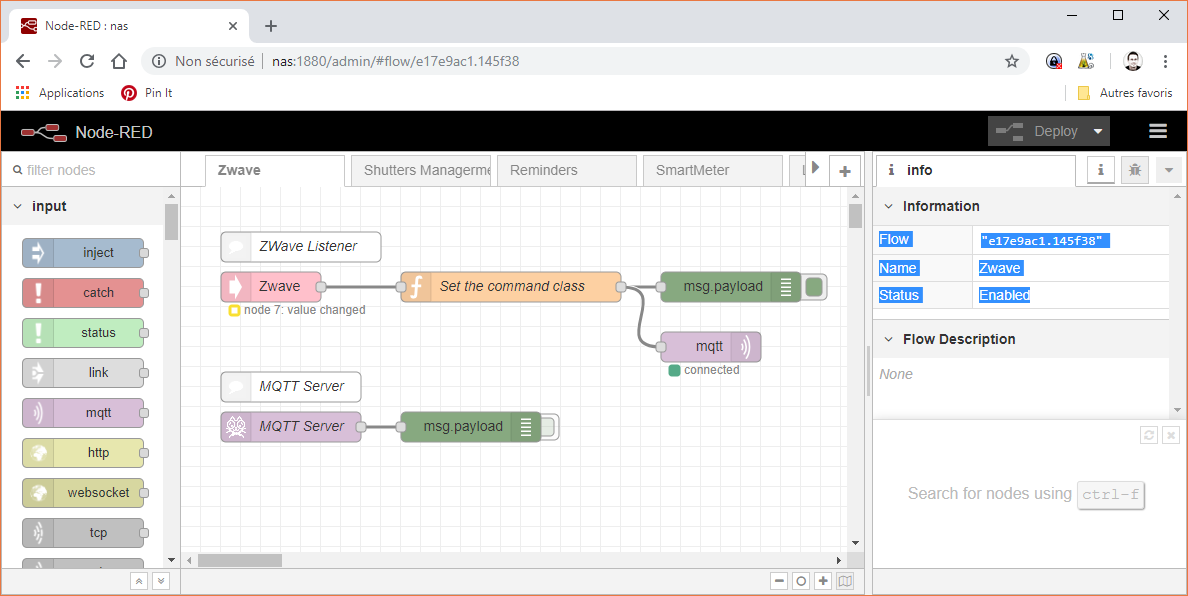This screenshot has width=1188, height=596.
Task: Switch to the Shutters Management flow tab
Action: pos(421,170)
